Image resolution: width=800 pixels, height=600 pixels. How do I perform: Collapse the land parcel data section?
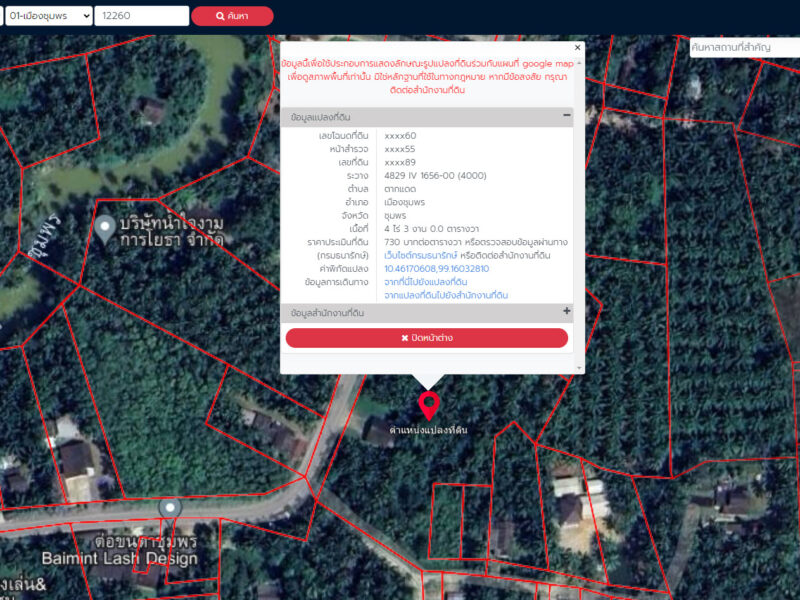click(x=566, y=116)
